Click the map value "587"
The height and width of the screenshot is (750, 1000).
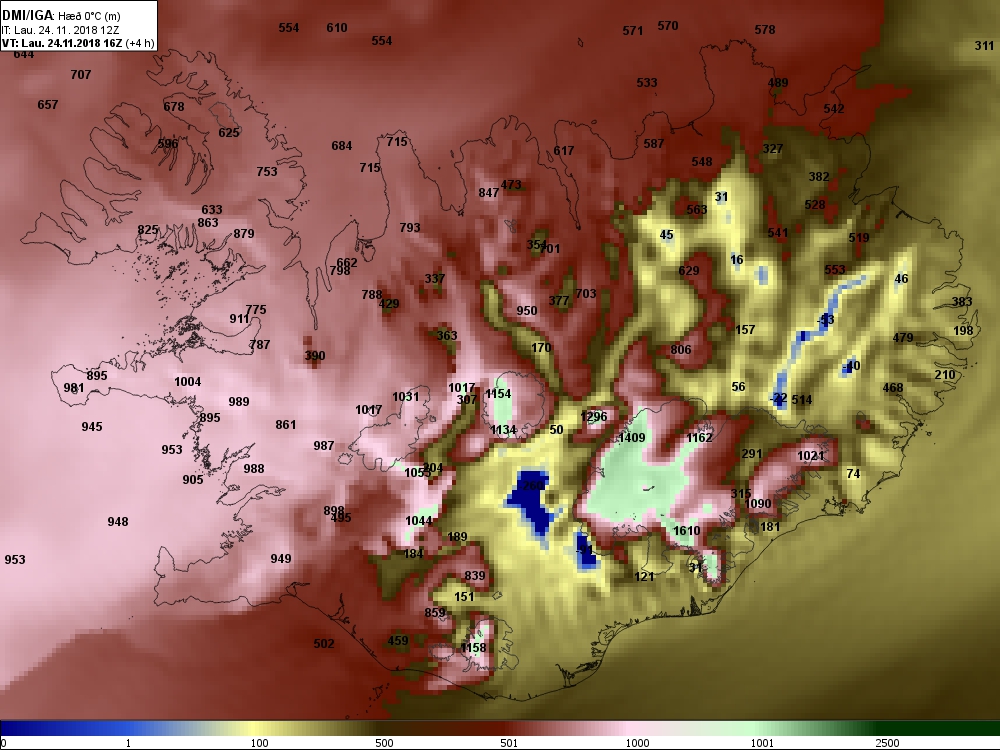pyautogui.click(x=653, y=143)
